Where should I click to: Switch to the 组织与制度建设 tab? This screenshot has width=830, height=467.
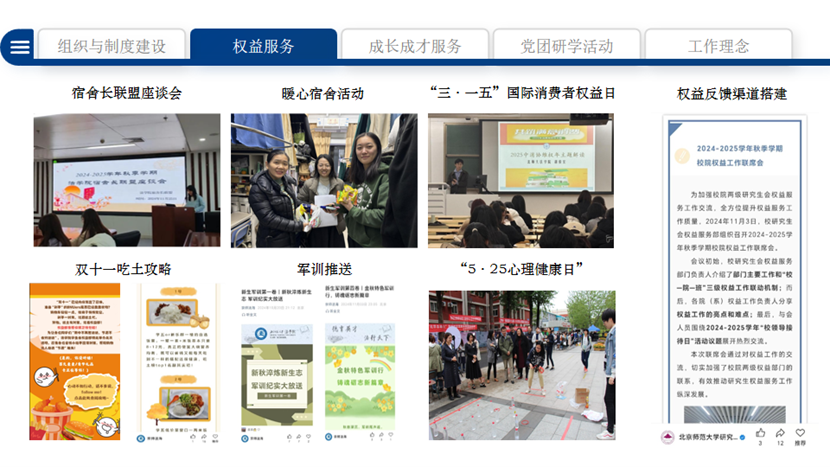(x=112, y=46)
